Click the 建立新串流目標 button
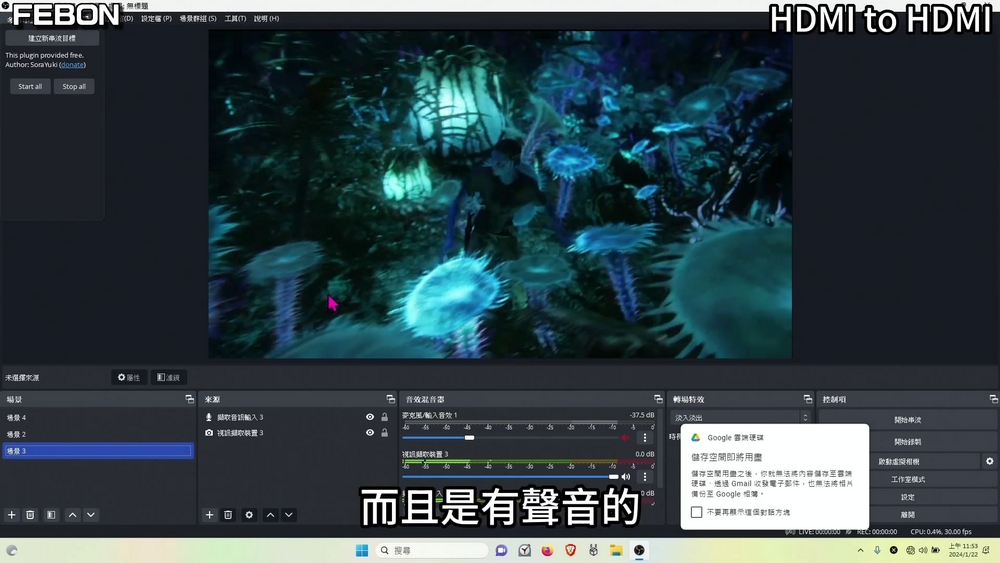1000x563 pixels. click(52, 38)
